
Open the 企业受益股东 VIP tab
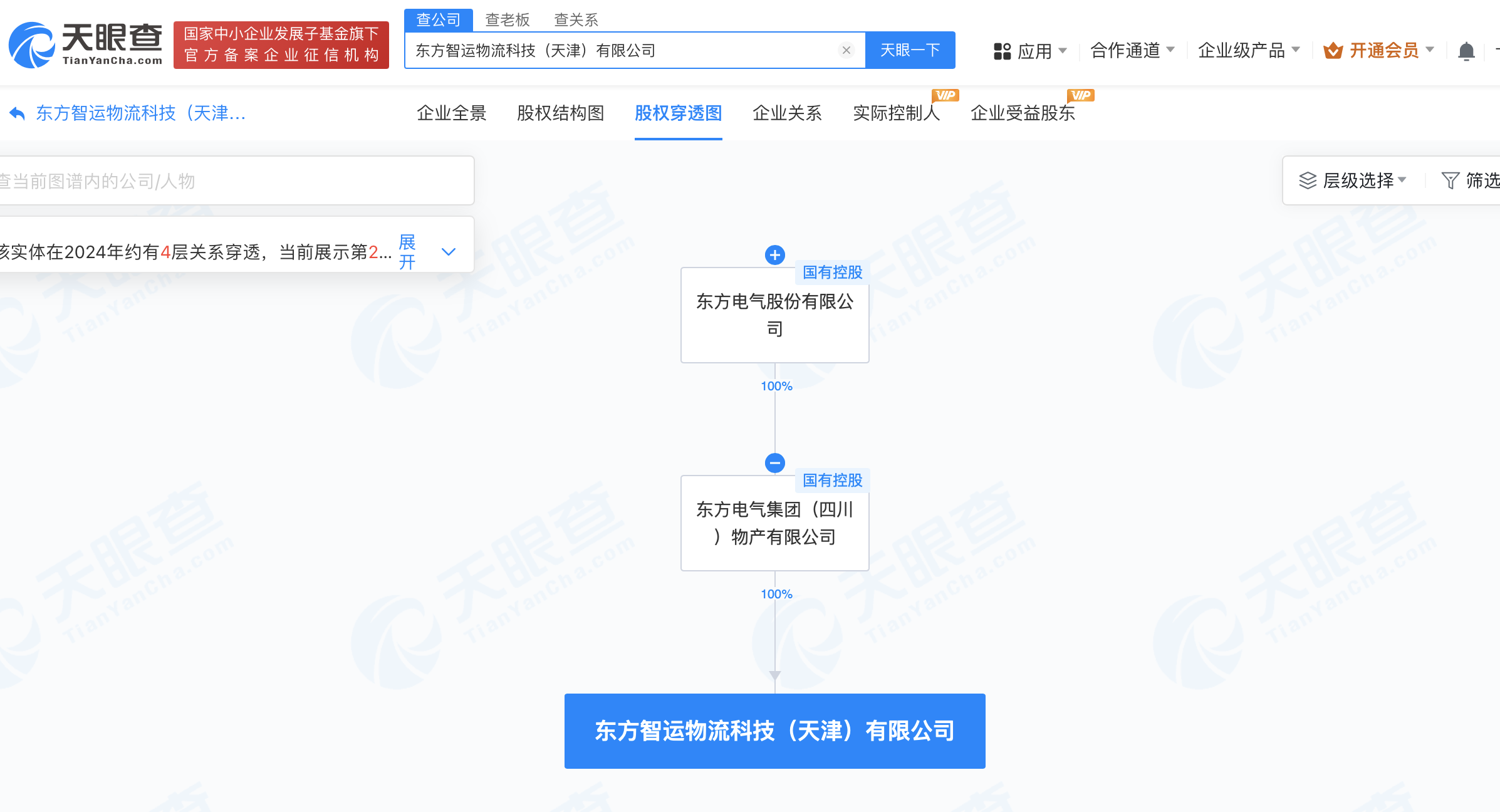point(1023,113)
